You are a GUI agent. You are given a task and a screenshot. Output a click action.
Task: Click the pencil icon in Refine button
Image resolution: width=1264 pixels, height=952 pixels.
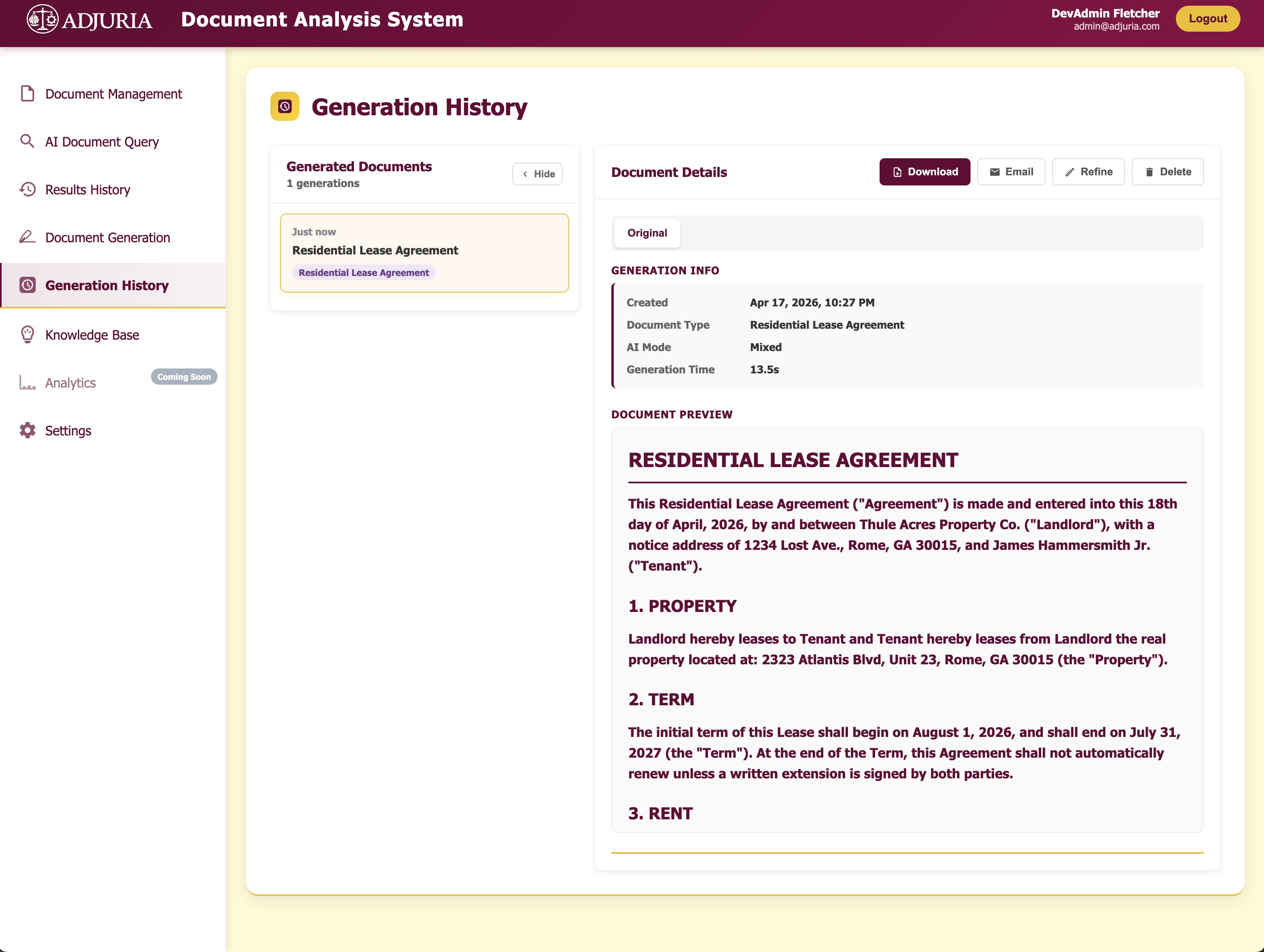[1070, 172]
